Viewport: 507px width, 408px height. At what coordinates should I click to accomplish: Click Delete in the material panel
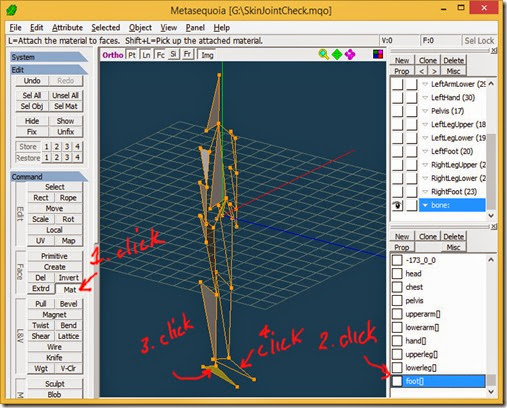coord(453,236)
